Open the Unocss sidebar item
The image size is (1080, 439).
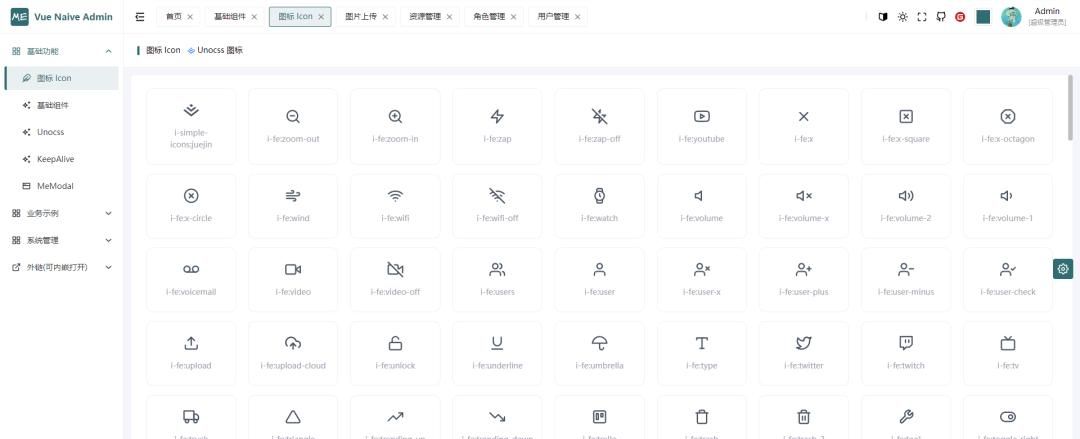[x=59, y=132]
